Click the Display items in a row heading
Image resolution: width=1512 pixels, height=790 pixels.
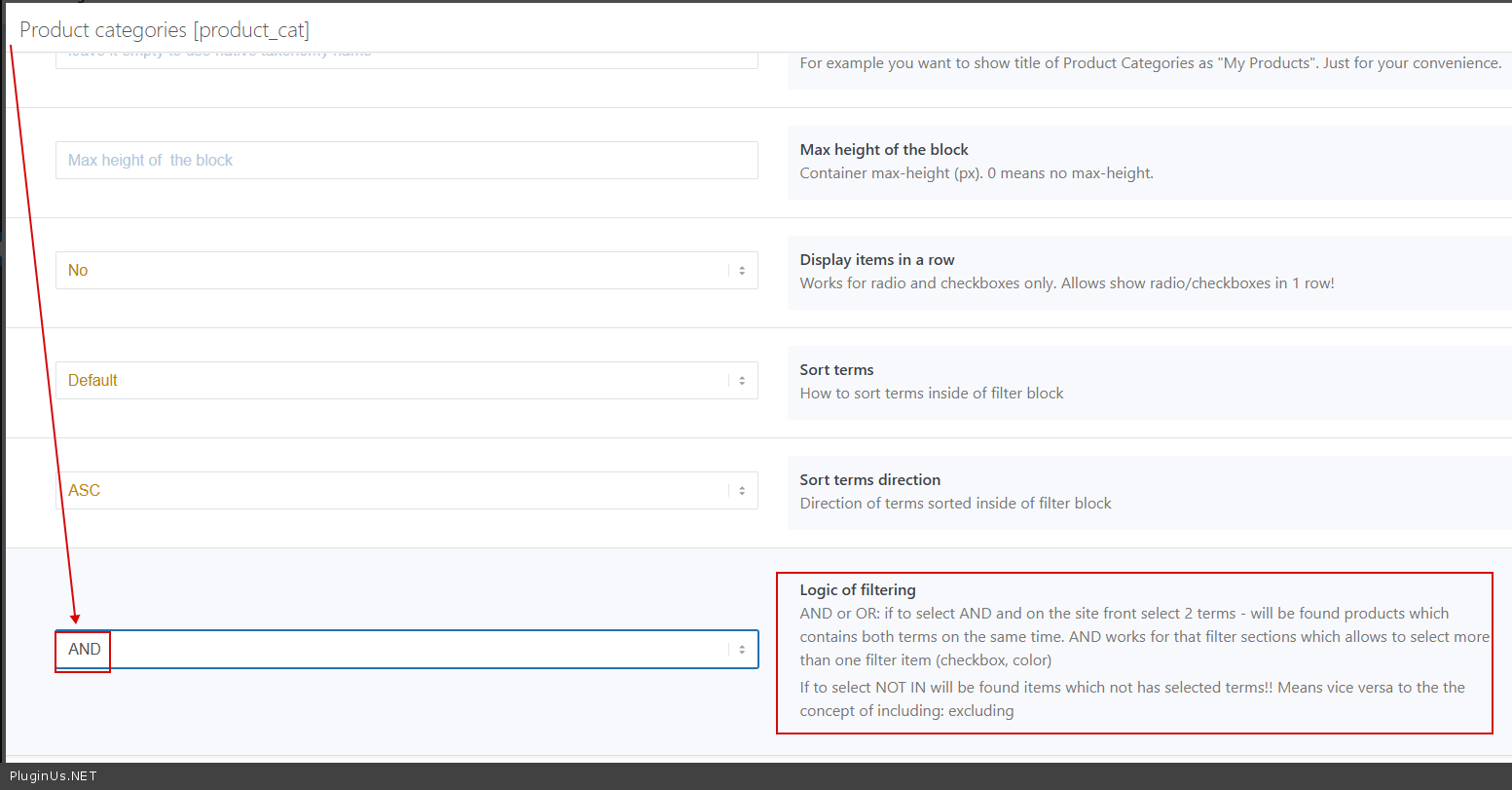(x=877, y=259)
